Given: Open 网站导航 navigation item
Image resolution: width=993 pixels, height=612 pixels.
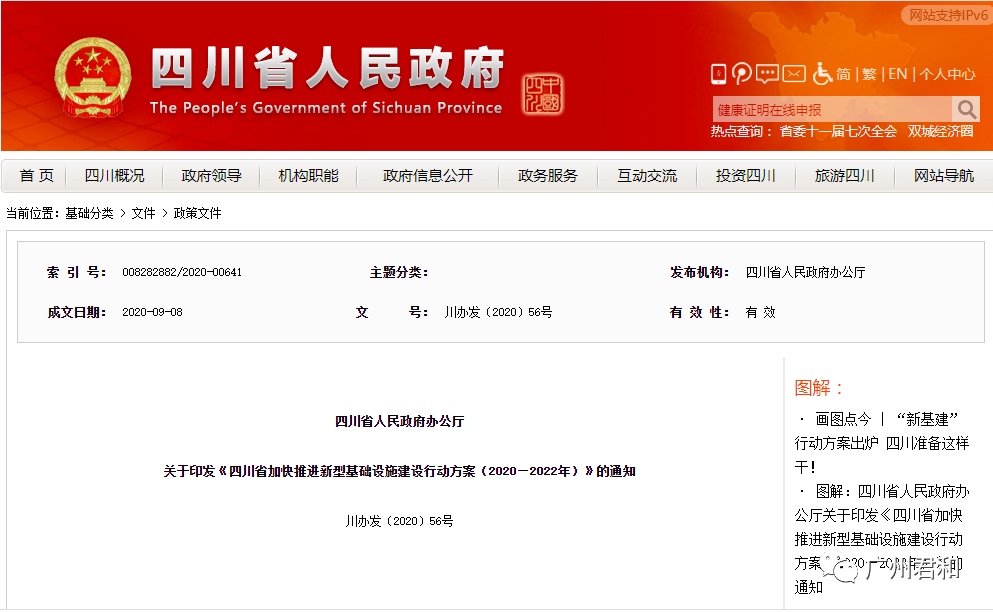Looking at the screenshot, I should 944,175.
